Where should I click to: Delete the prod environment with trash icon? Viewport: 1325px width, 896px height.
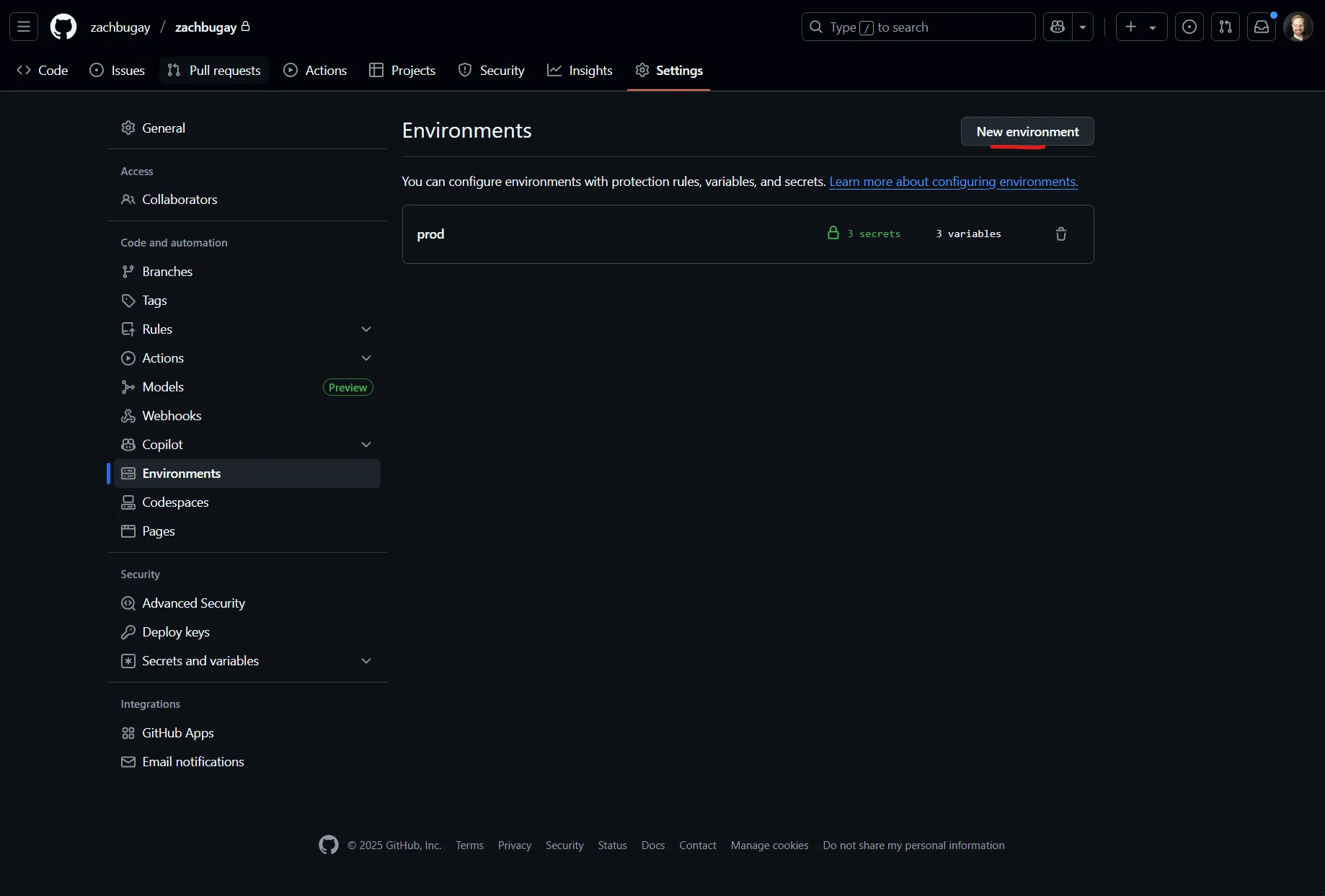coord(1060,234)
